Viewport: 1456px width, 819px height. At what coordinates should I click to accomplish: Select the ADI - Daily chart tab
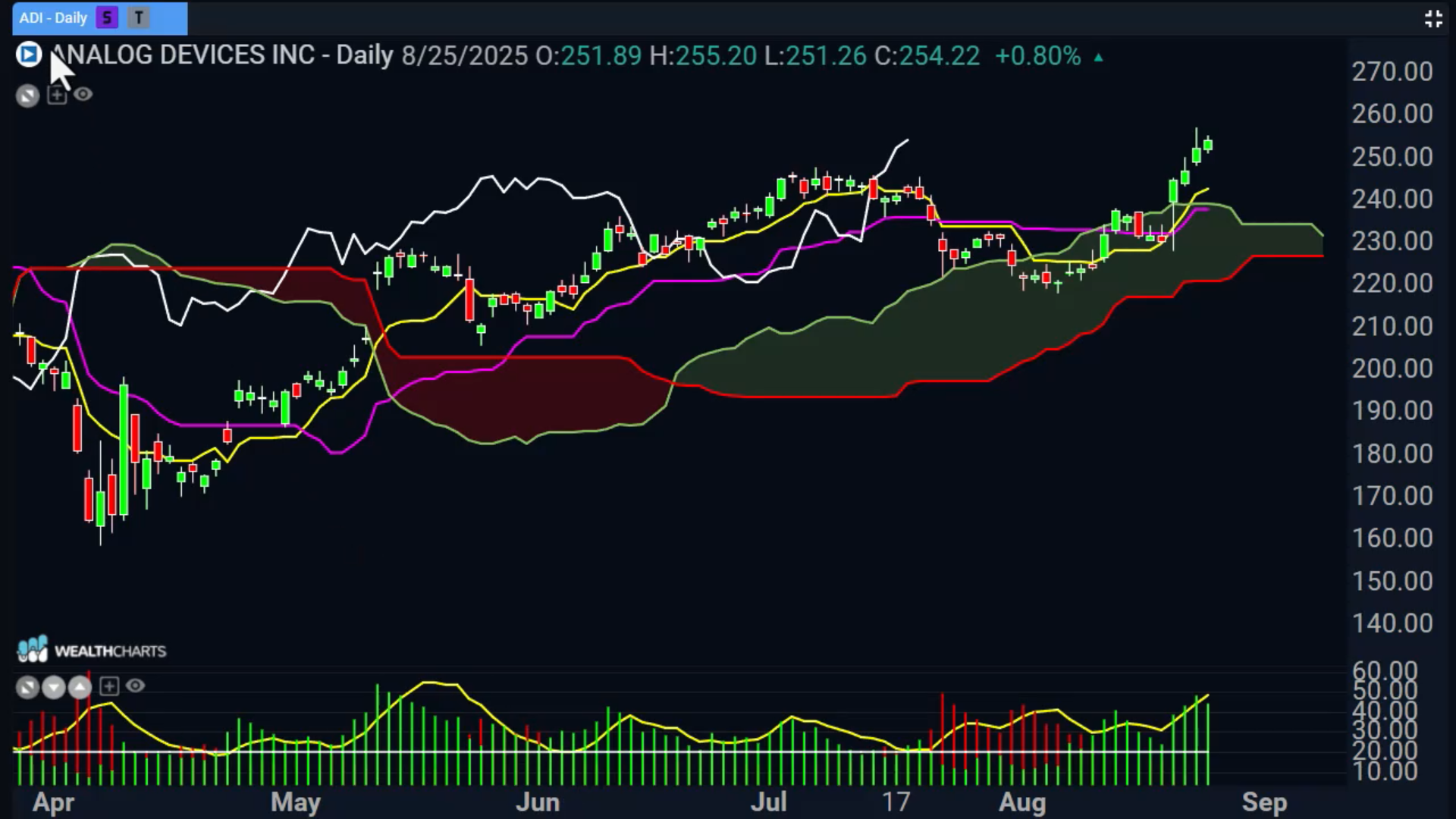(99, 17)
